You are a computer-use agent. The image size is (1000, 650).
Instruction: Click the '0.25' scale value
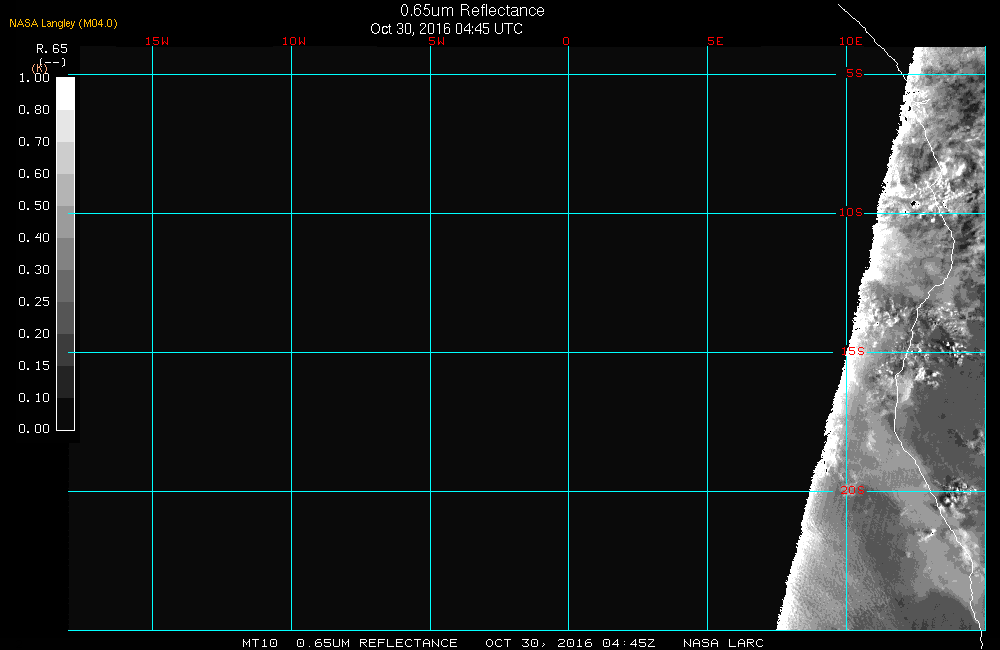[34, 302]
